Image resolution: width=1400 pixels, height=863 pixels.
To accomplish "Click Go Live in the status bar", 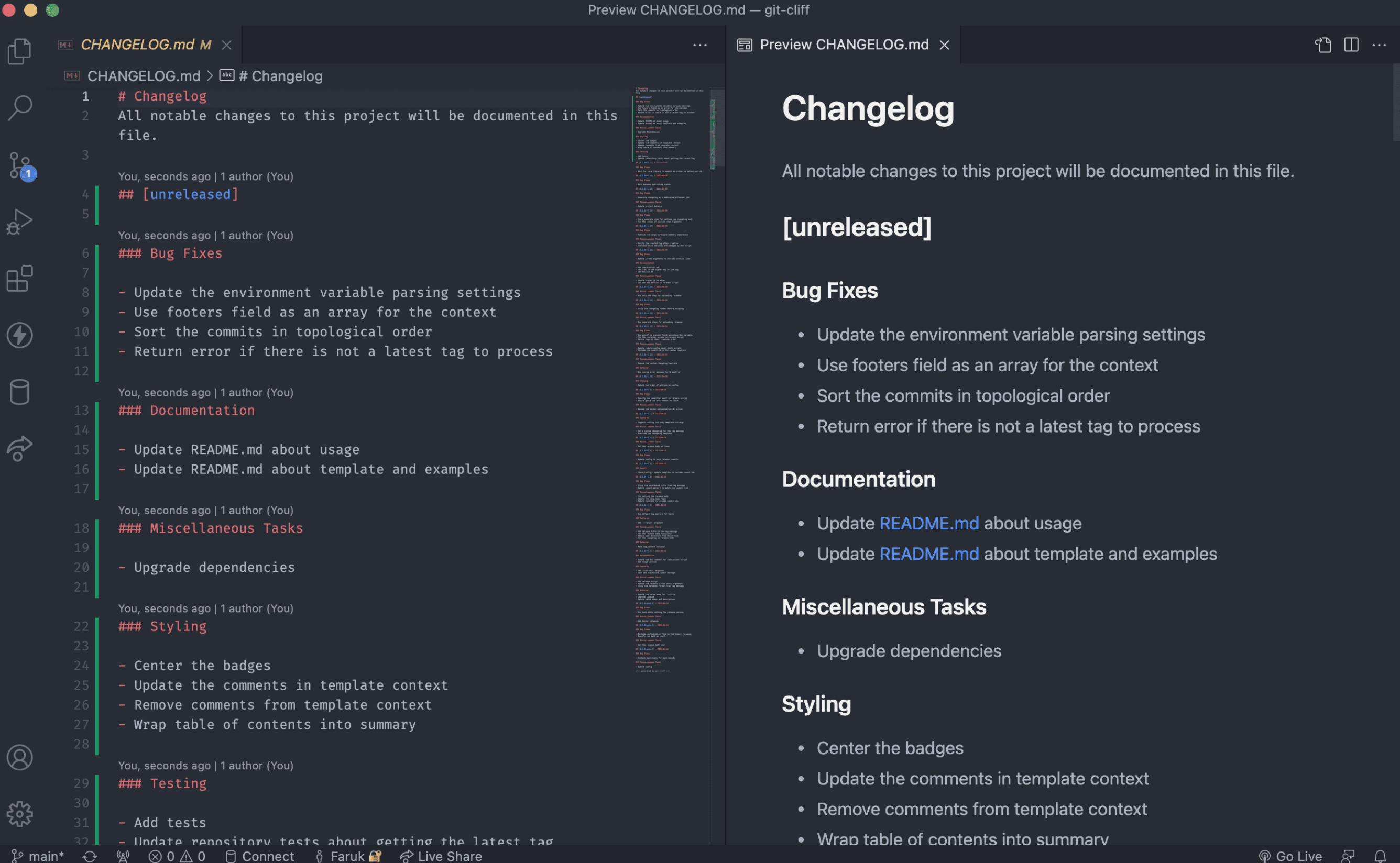I will click(1290, 856).
